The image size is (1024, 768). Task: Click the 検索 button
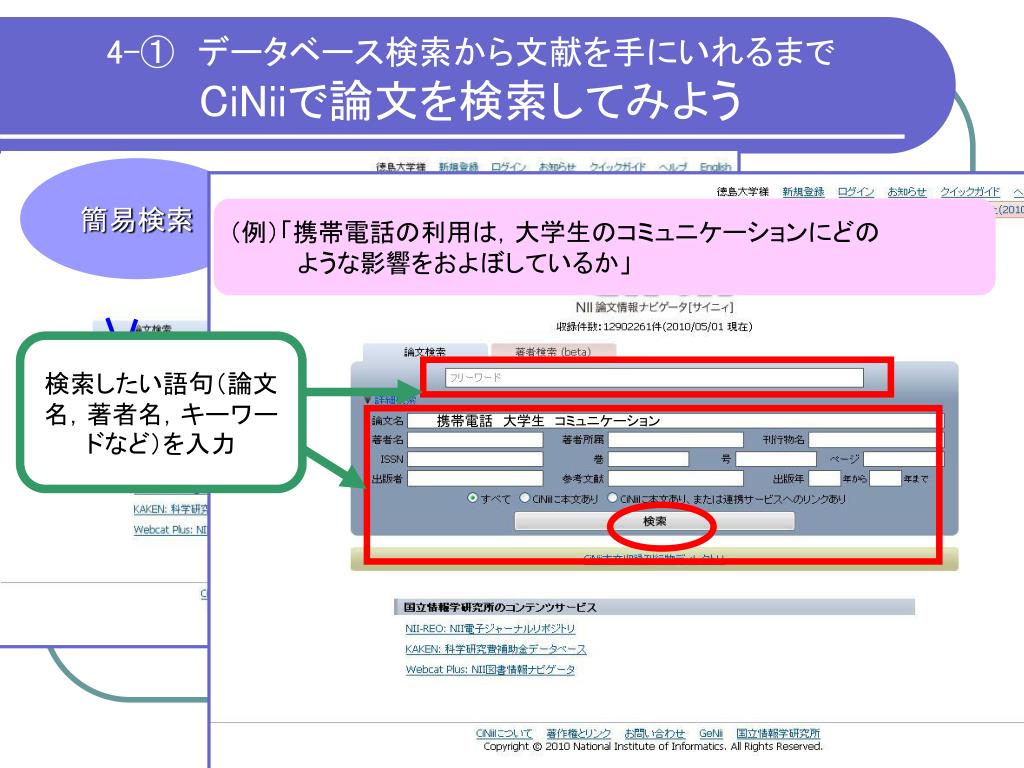pos(654,521)
